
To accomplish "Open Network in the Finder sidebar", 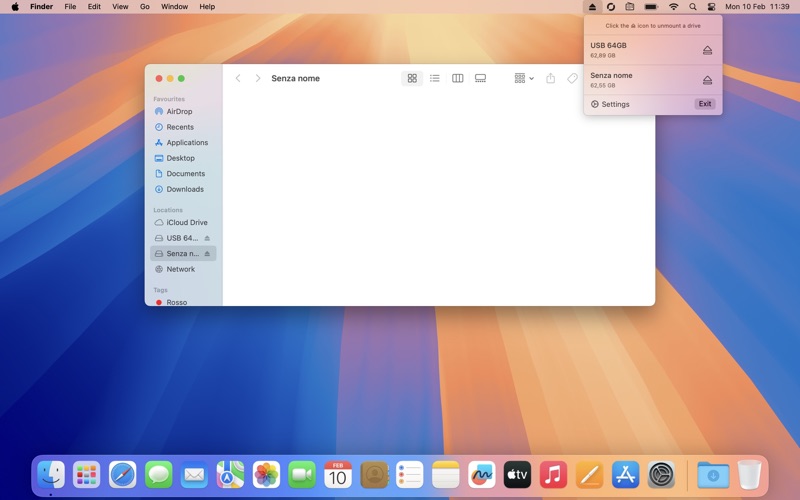I will point(184,269).
